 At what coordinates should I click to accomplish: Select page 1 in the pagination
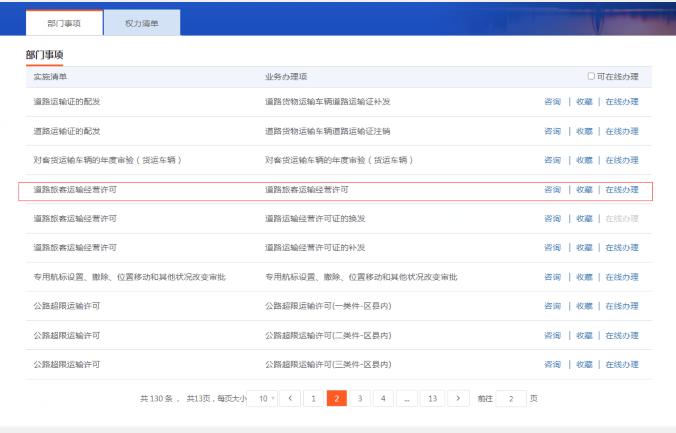tap(313, 398)
